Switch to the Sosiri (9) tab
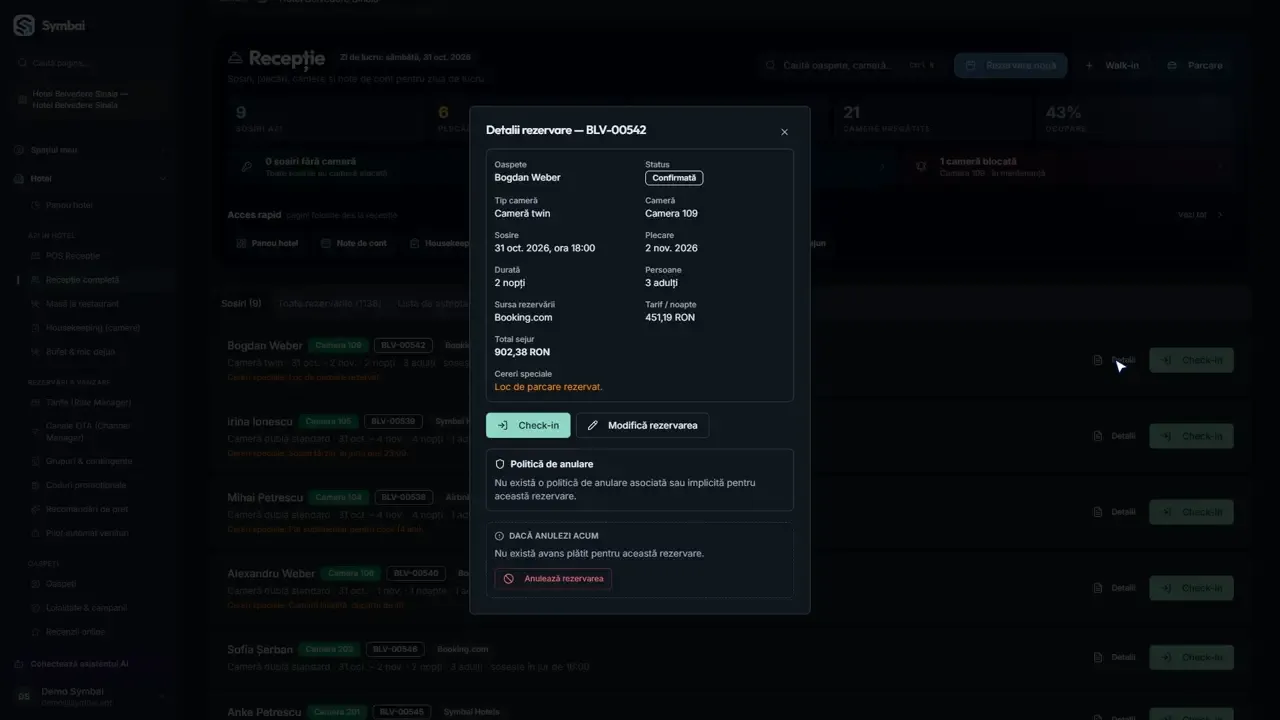Screen dimensions: 1280x720 241,303
